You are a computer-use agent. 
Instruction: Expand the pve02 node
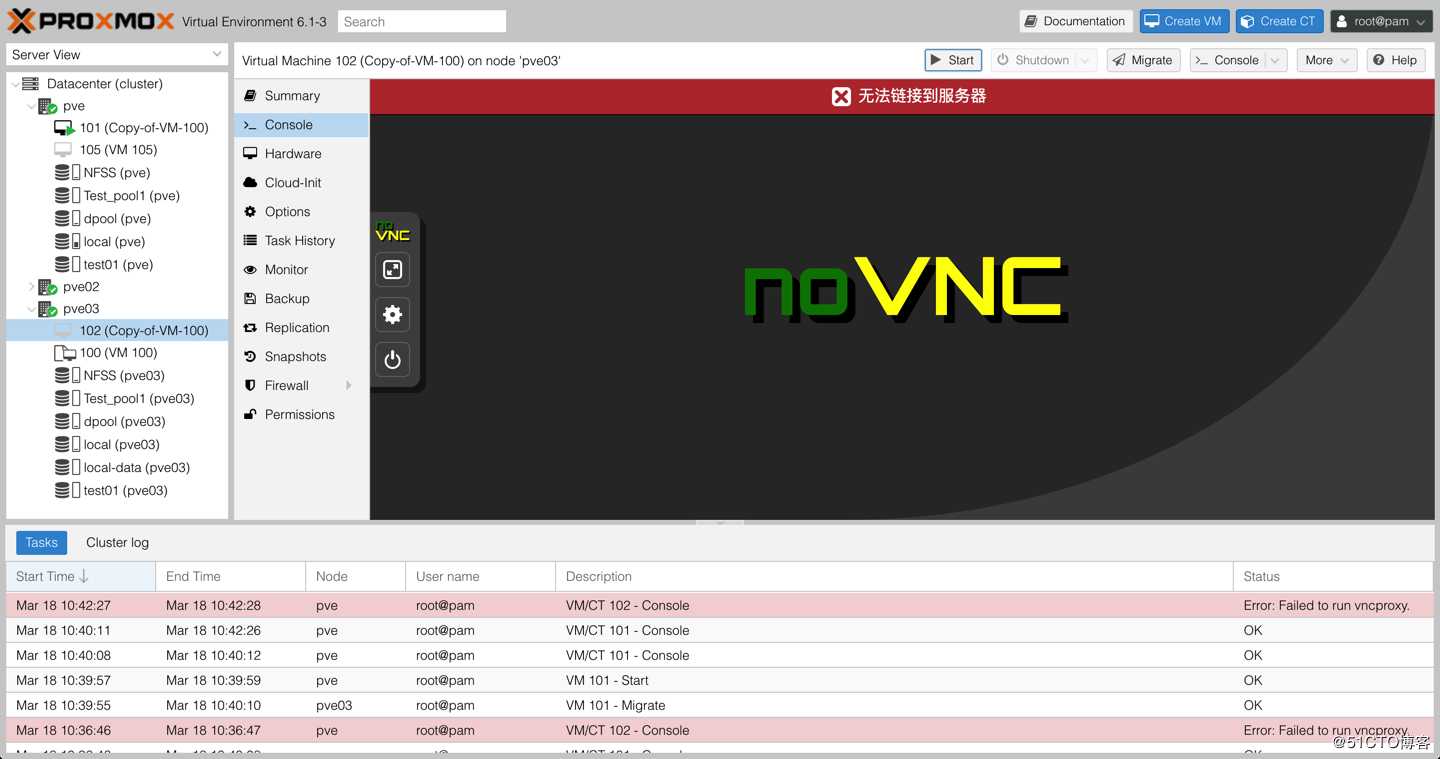(x=31, y=287)
